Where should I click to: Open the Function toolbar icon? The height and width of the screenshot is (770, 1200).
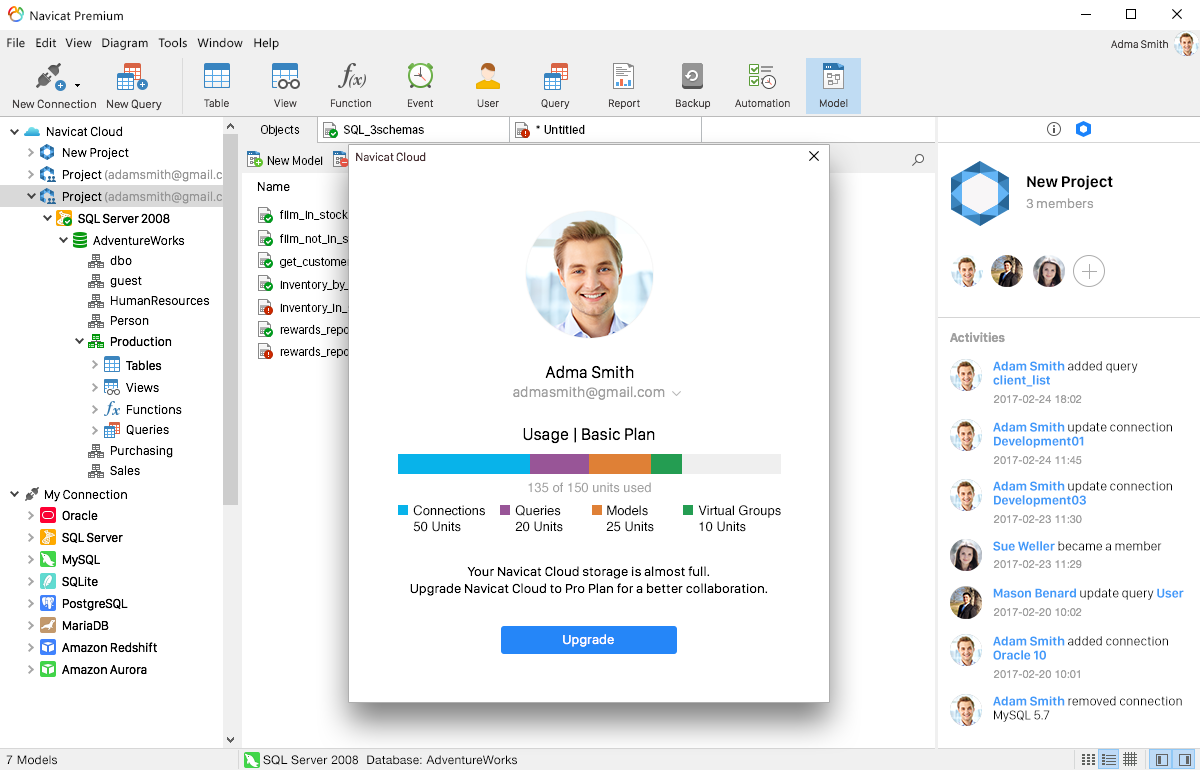[x=351, y=76]
